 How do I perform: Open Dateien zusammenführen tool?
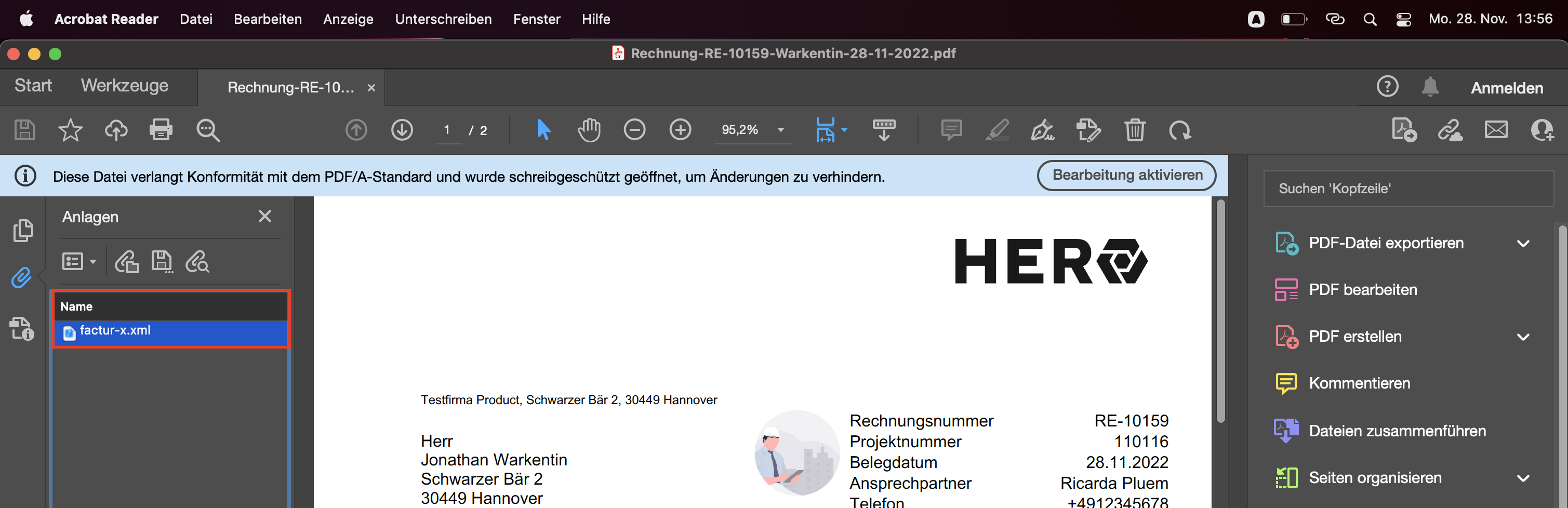[x=1380, y=431]
